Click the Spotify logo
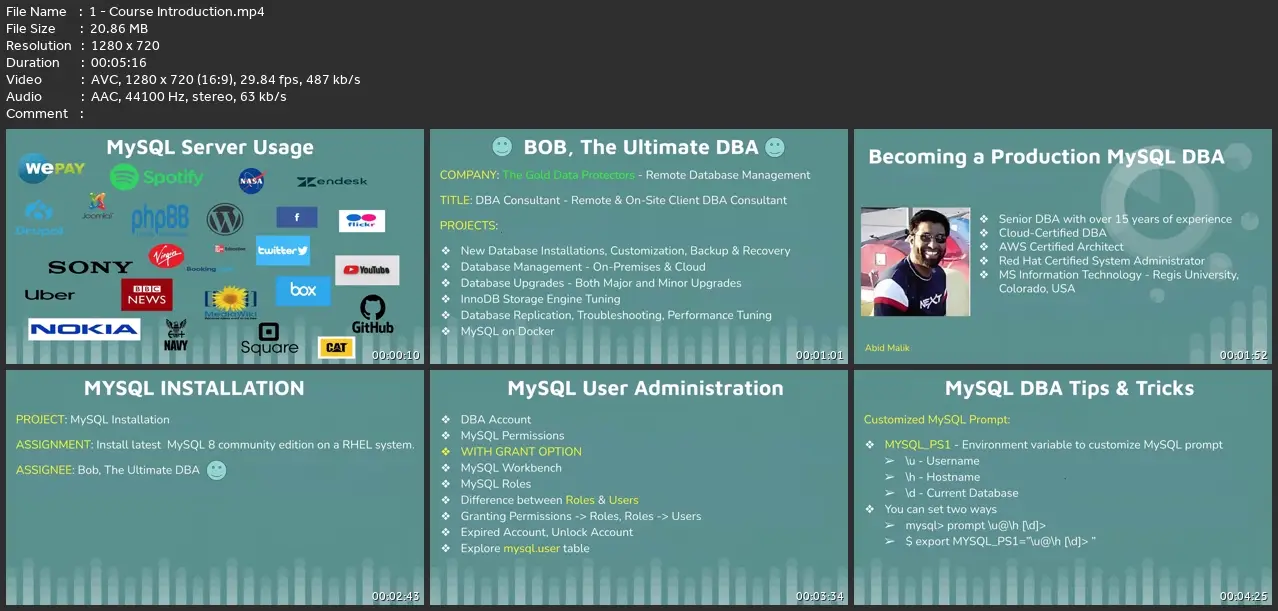Image resolution: width=1278 pixels, height=611 pixels. 156,178
